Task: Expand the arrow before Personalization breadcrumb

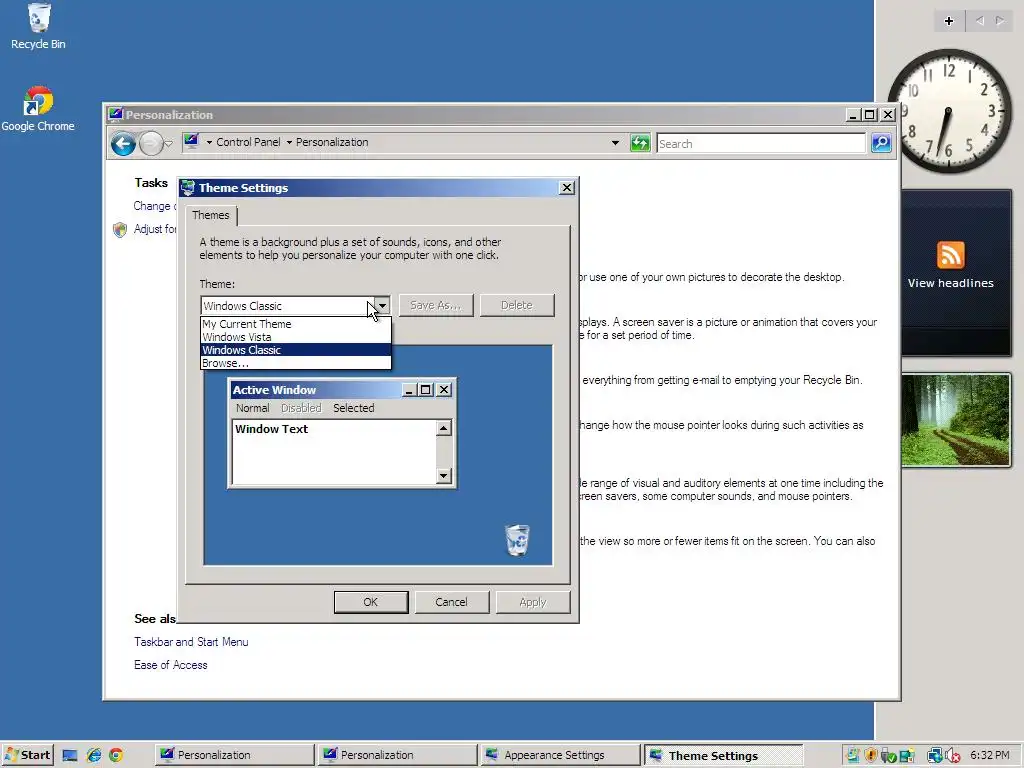Action: tap(289, 142)
